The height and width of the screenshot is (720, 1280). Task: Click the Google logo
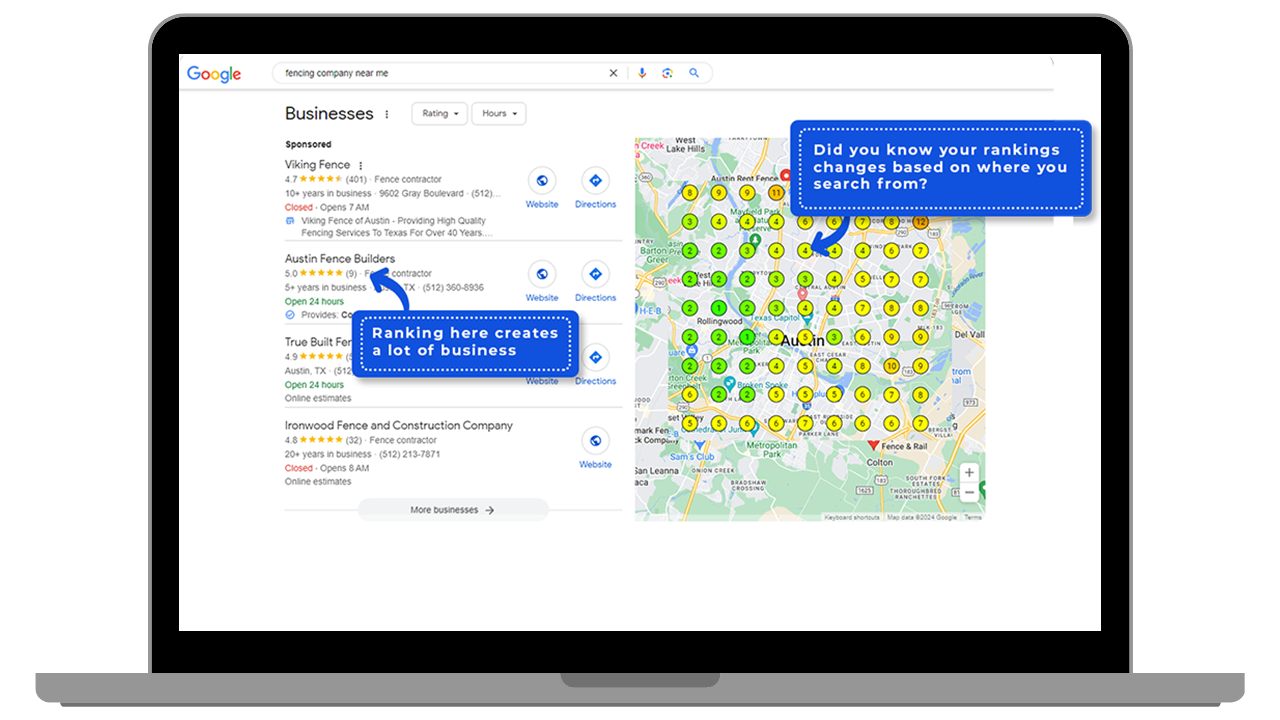(x=214, y=74)
